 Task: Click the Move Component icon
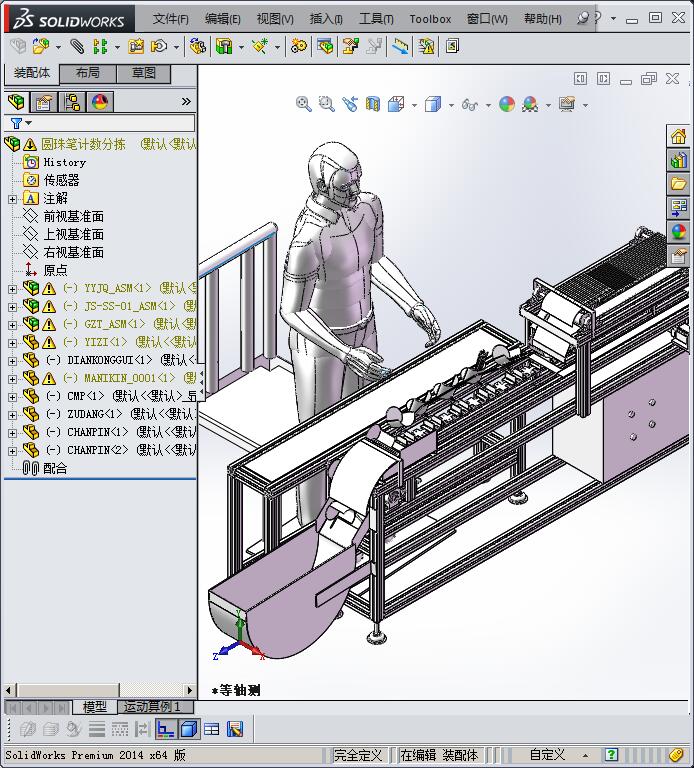point(158,47)
